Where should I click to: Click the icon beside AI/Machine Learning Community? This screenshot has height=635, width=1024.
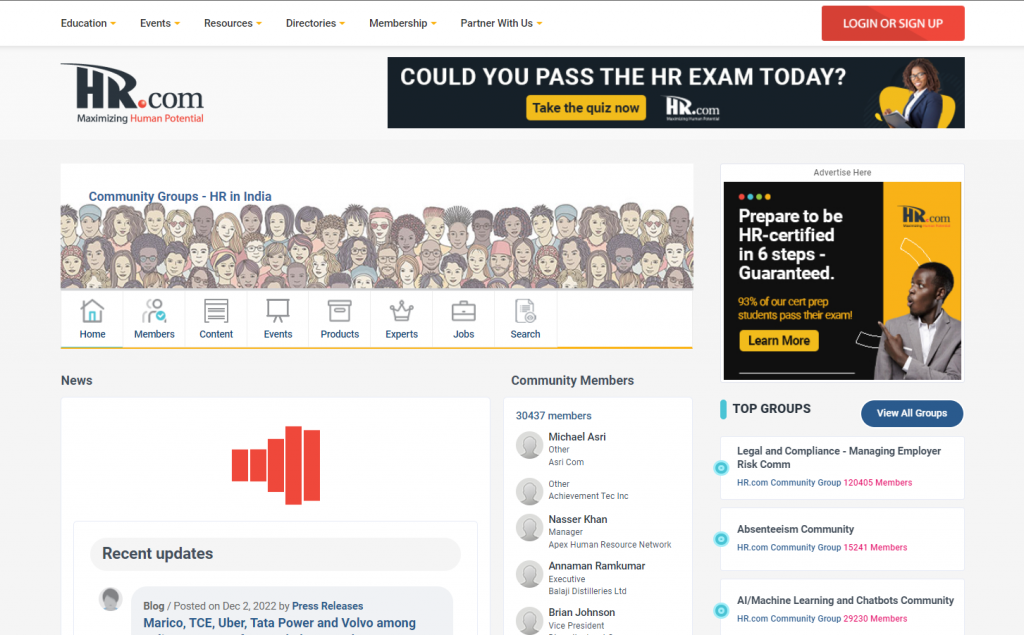pos(721,609)
